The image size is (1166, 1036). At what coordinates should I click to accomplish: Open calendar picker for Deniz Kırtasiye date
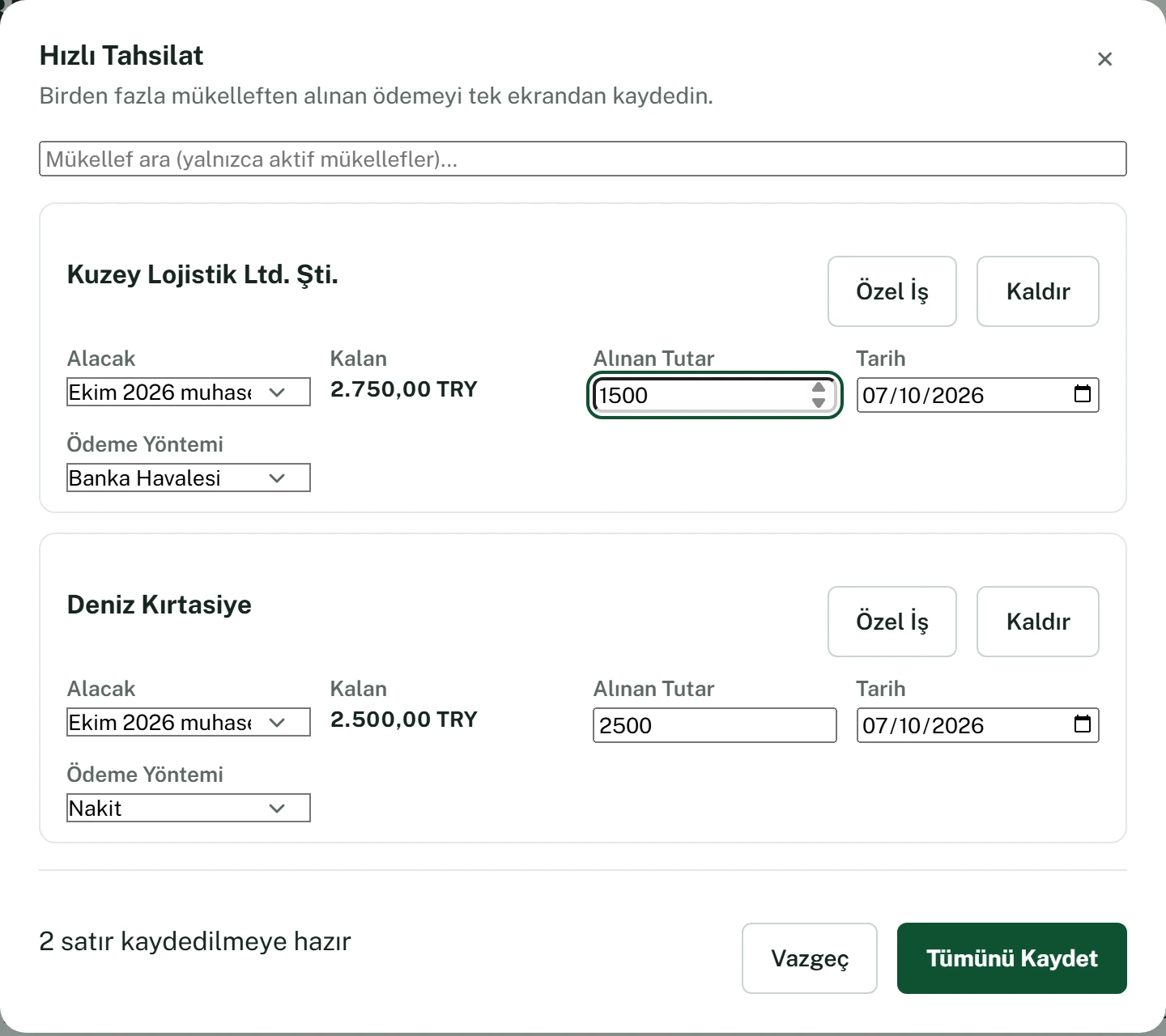pyautogui.click(x=1083, y=724)
